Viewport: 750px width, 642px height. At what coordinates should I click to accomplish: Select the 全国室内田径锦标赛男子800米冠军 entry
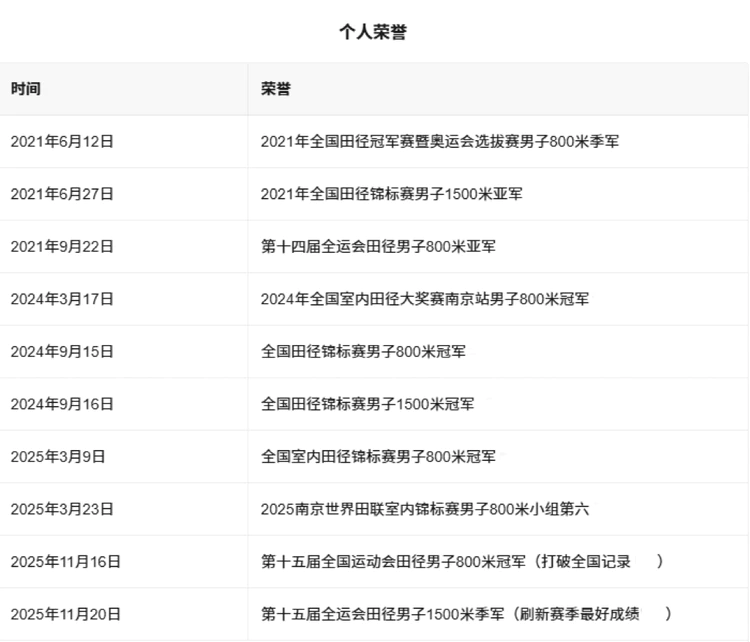point(378,457)
